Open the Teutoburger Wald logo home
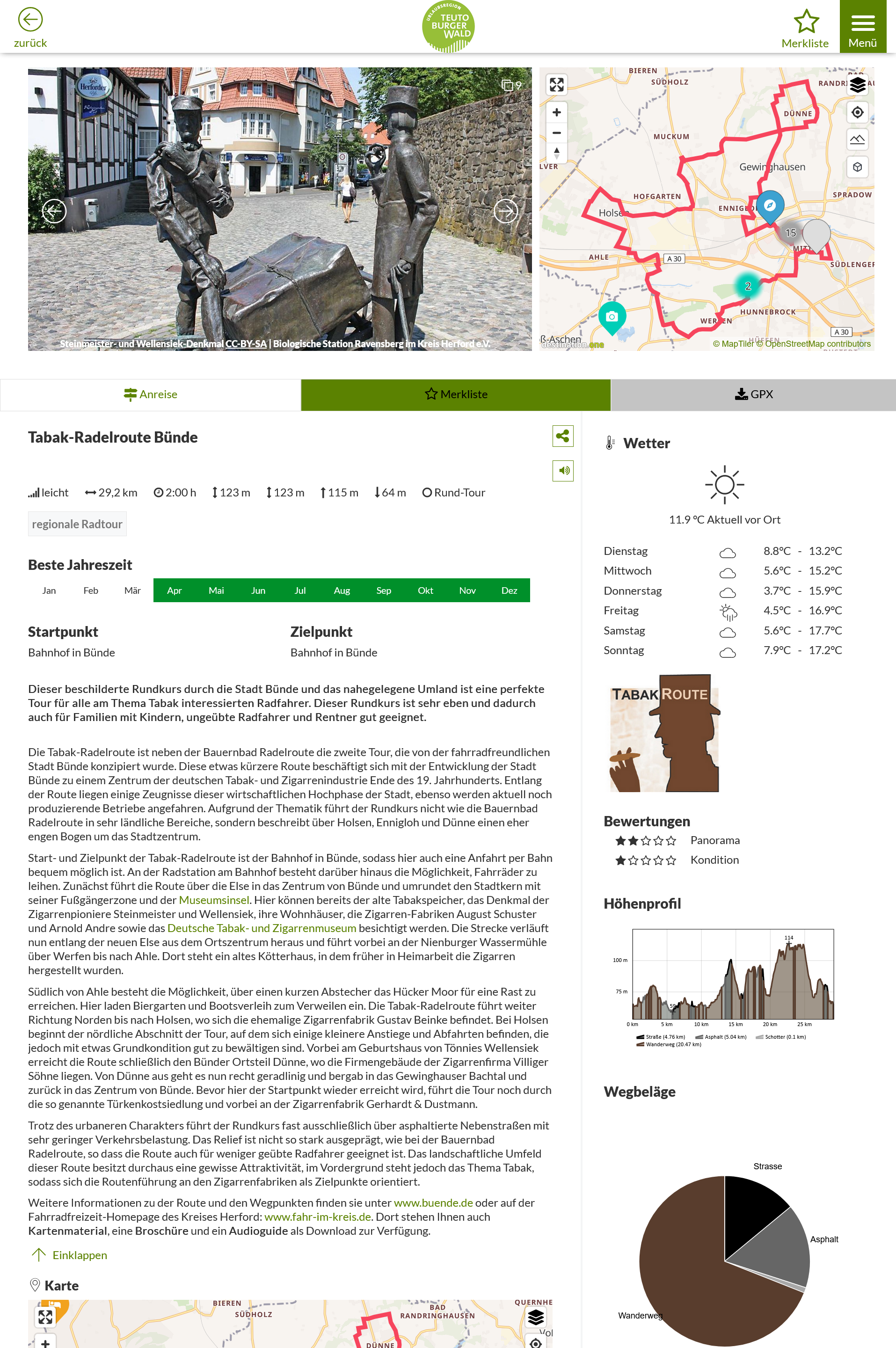Viewport: 896px width, 1348px height. click(448, 27)
